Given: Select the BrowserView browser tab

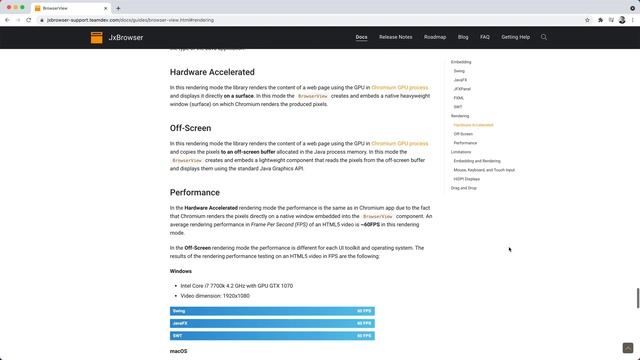Looking at the screenshot, I should click(x=70, y=8).
